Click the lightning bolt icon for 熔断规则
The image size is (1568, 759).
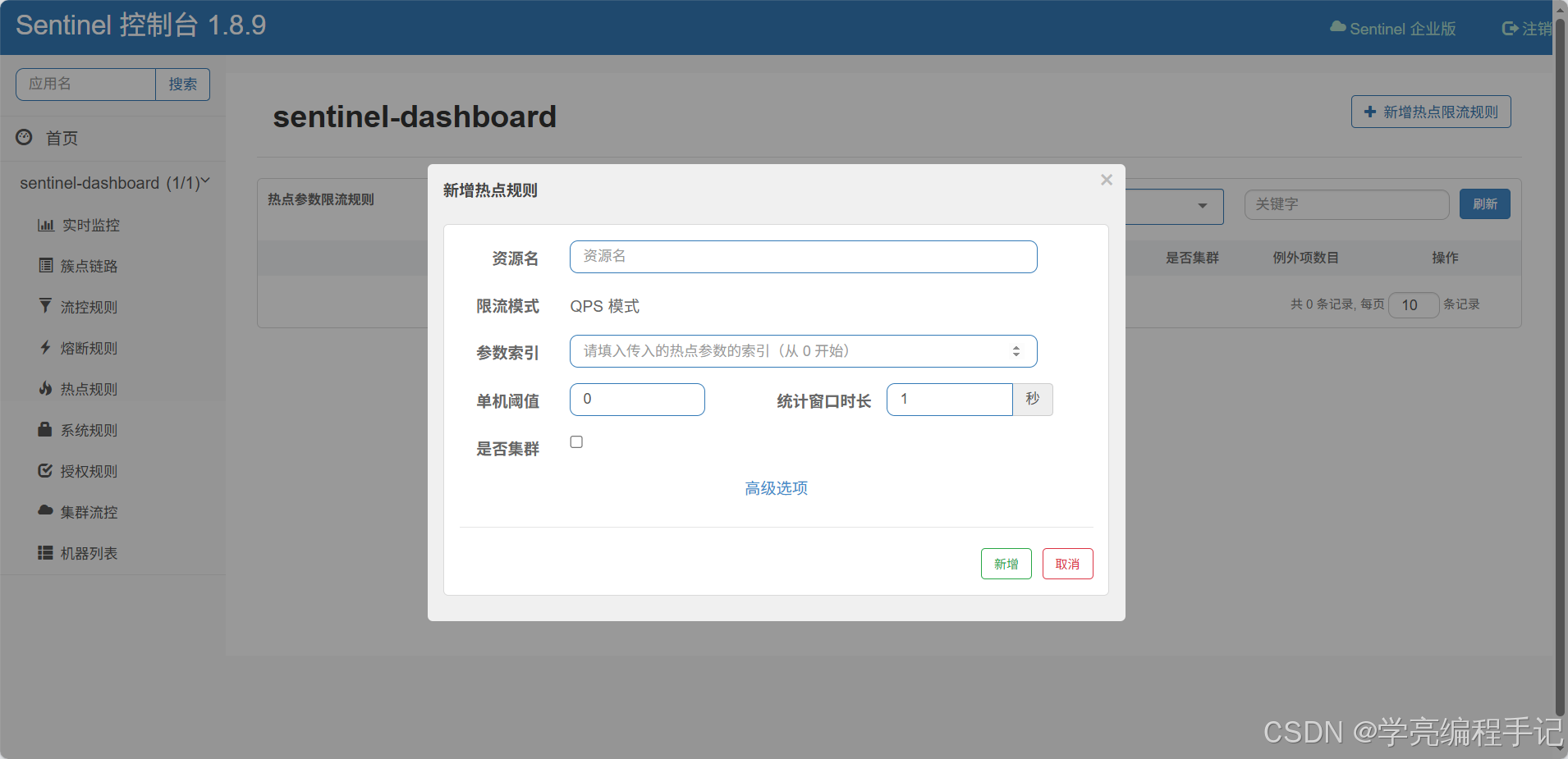pyautogui.click(x=45, y=347)
